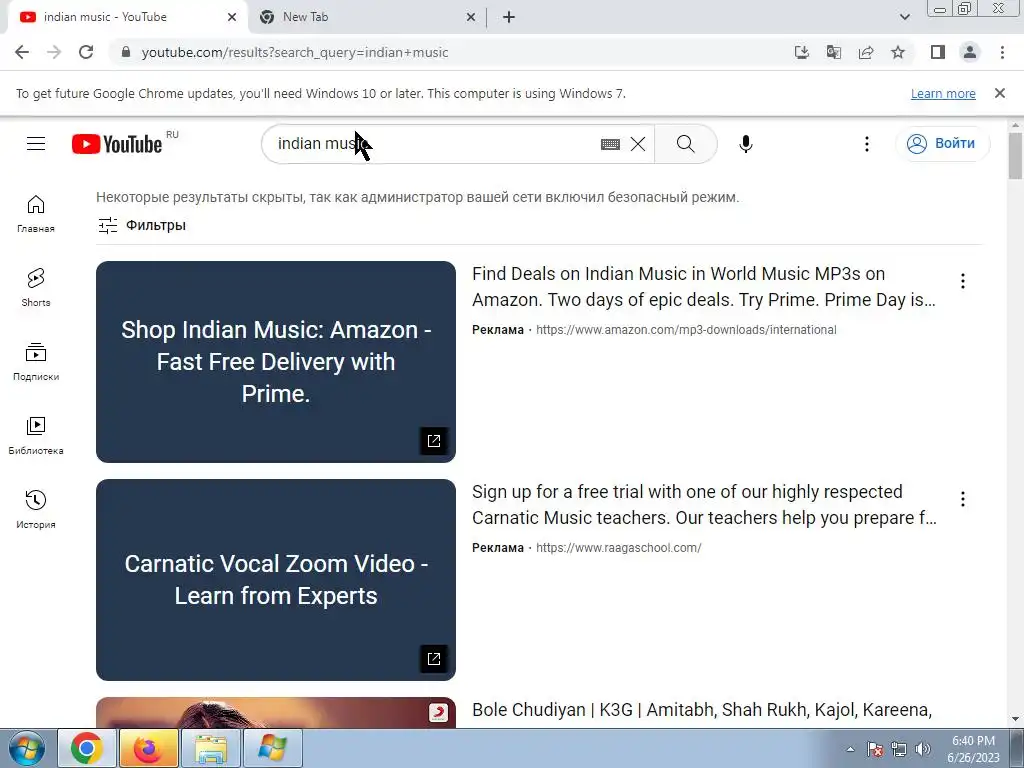Open Главная in the sidebar
Image resolution: width=1024 pixels, height=768 pixels.
pos(36,214)
